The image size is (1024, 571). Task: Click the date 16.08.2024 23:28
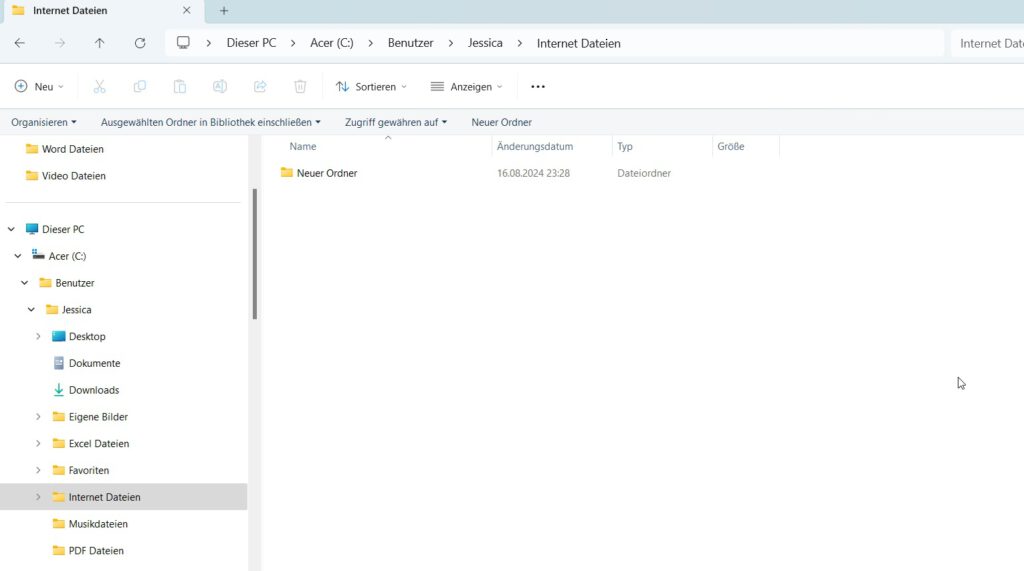coord(534,173)
